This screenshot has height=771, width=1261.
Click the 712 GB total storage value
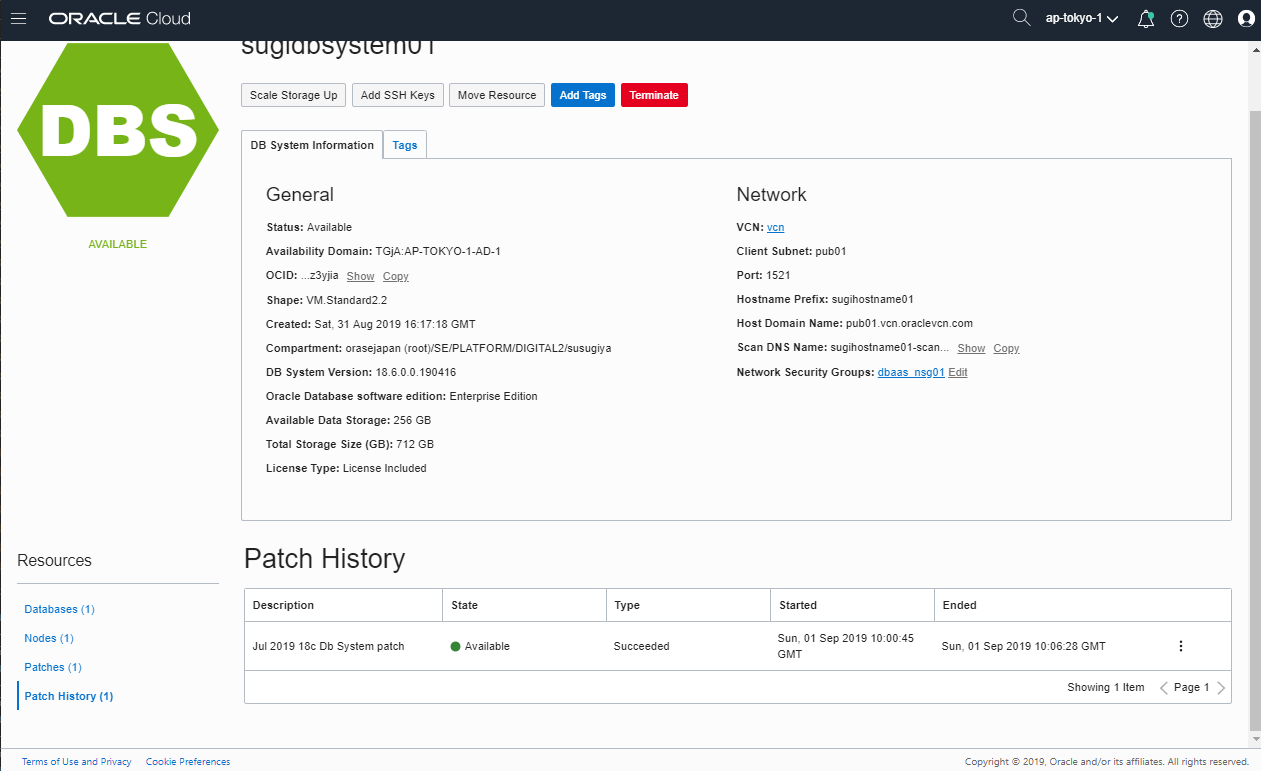pos(416,444)
